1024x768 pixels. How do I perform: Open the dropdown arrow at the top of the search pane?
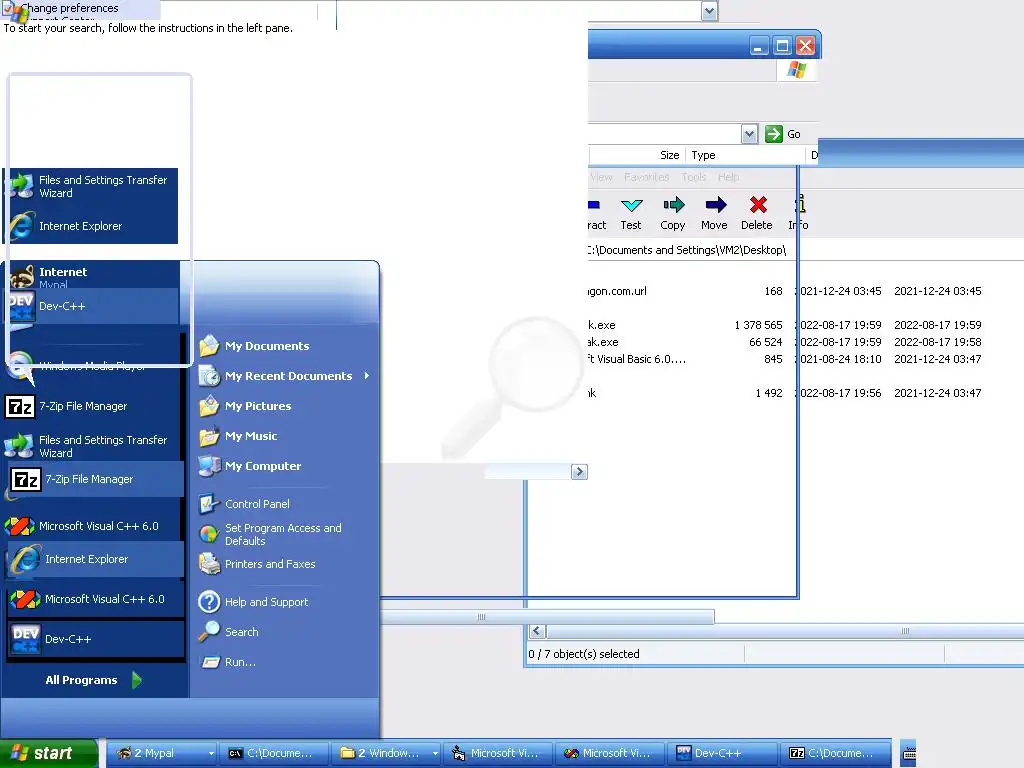709,10
